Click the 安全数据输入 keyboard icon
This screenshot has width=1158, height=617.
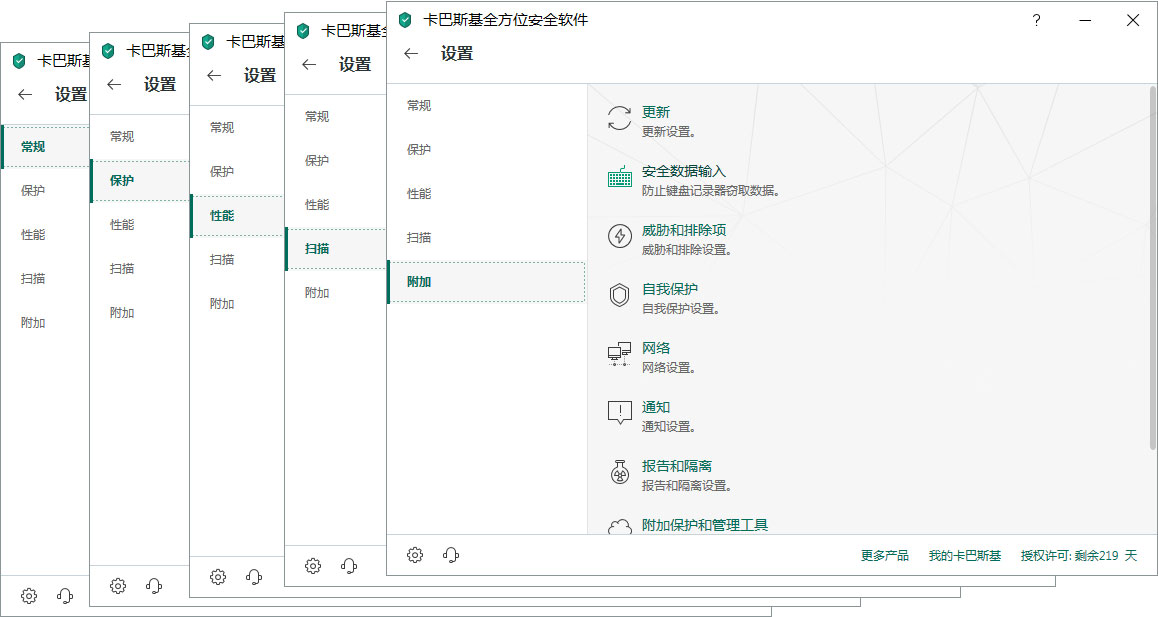point(620,177)
